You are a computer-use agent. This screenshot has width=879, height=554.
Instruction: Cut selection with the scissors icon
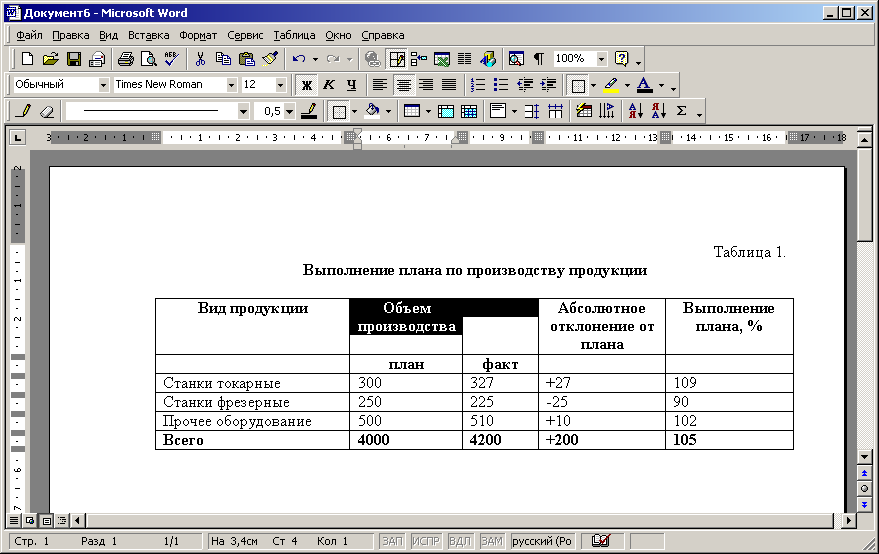(200, 59)
